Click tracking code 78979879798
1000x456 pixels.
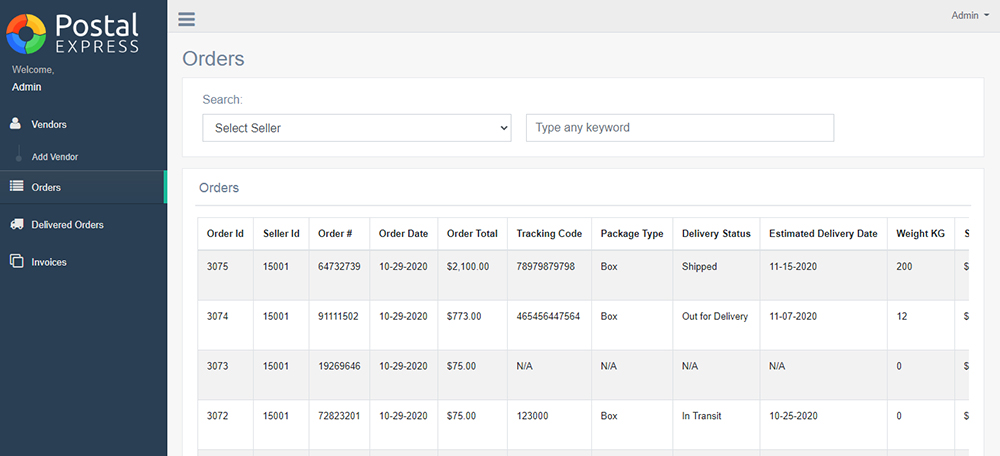[x=546, y=267]
